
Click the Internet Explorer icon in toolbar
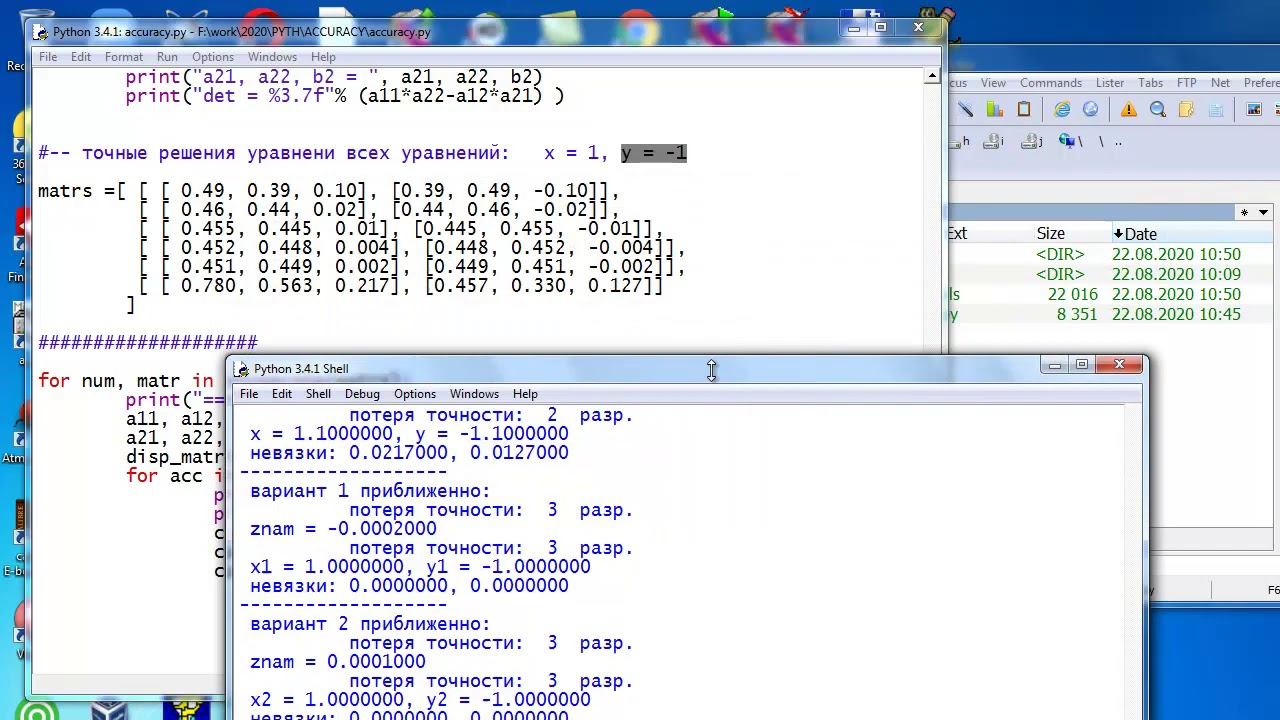coord(1062,110)
